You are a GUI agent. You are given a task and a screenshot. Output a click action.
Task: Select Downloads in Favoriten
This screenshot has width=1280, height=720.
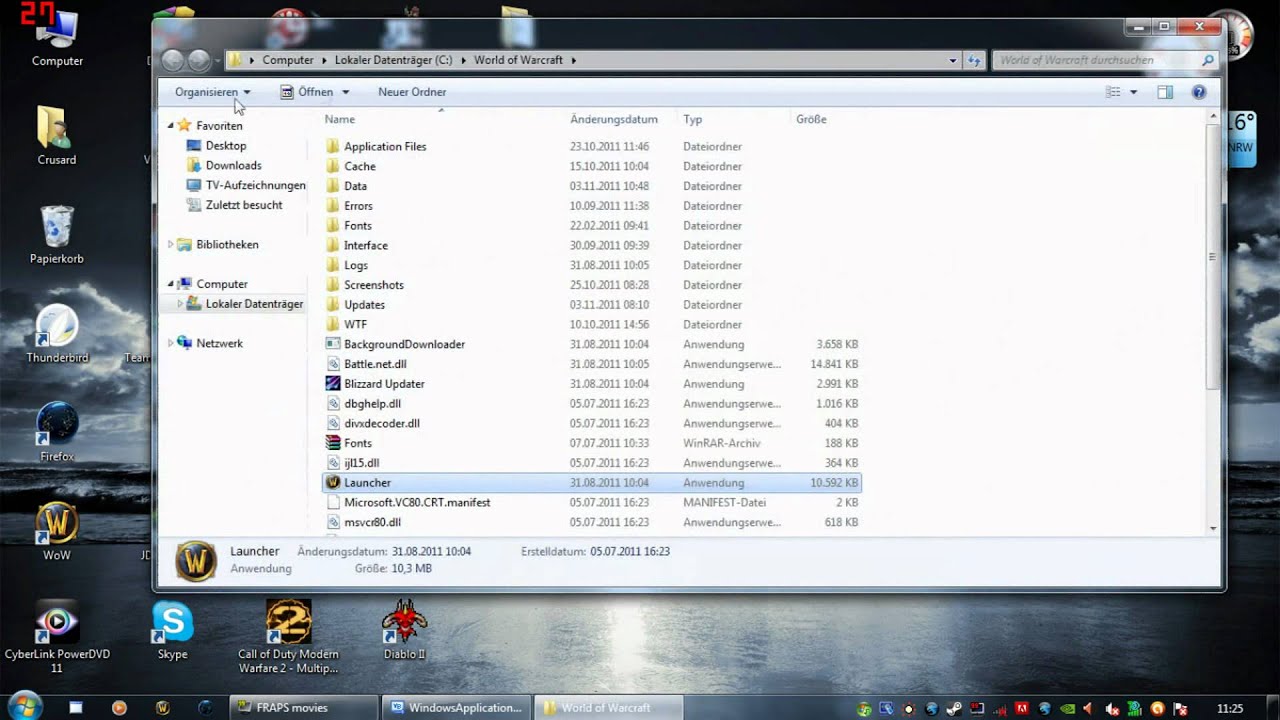(x=234, y=166)
